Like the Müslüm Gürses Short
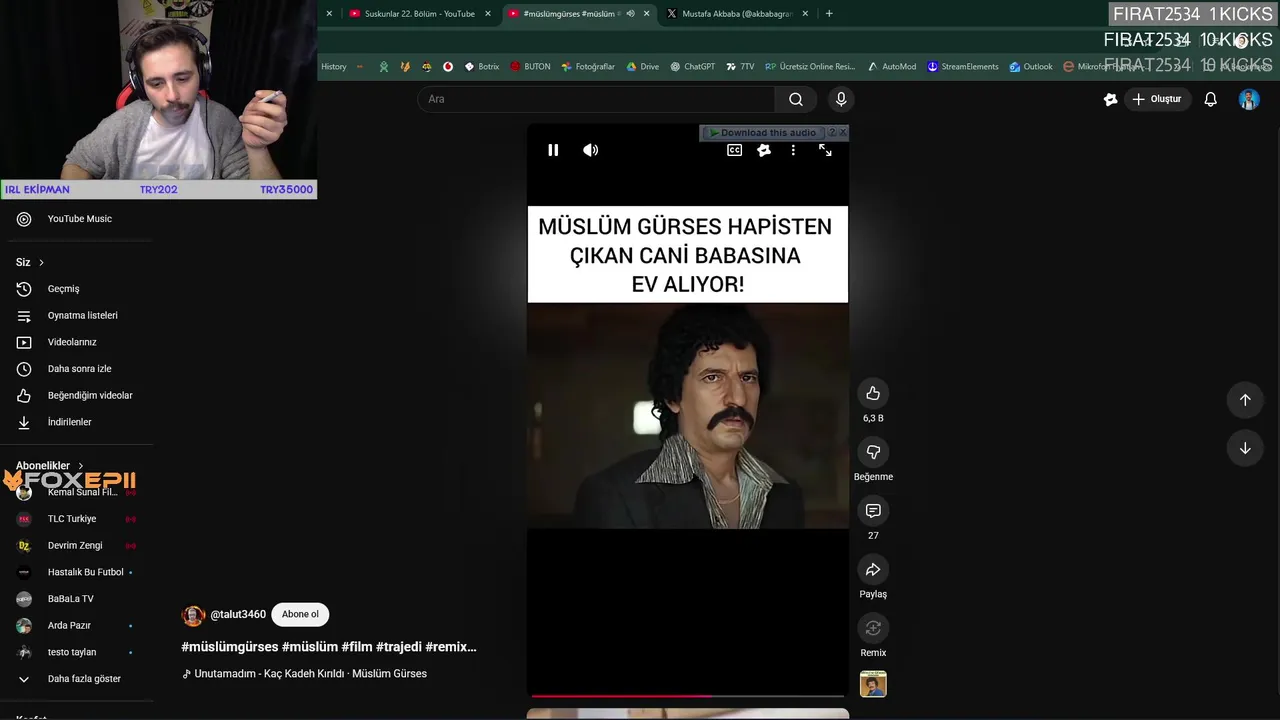Screen dimensions: 1280x720 point(873,393)
